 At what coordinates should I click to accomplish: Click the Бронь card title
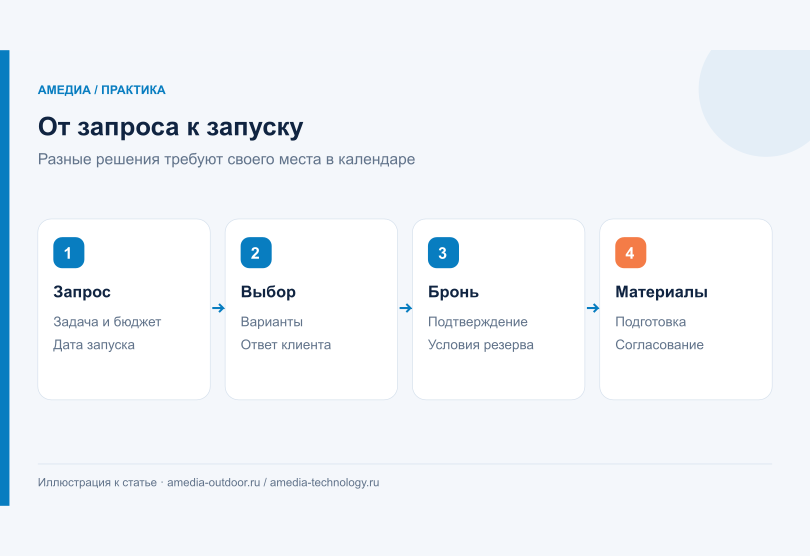tap(453, 292)
